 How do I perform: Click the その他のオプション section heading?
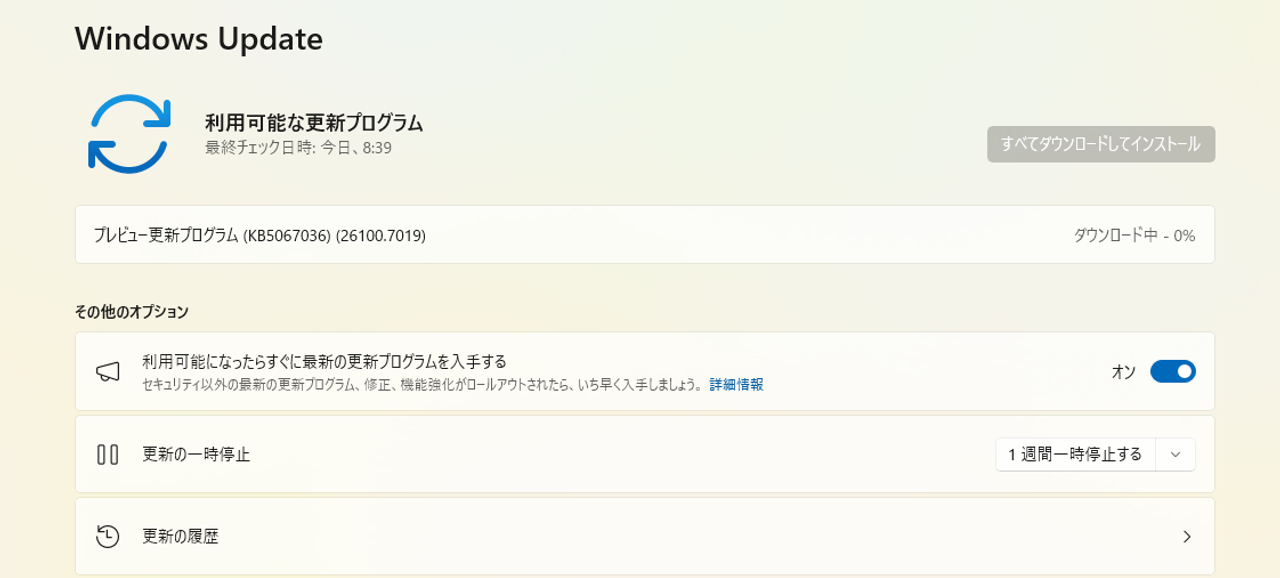pyautogui.click(x=131, y=311)
